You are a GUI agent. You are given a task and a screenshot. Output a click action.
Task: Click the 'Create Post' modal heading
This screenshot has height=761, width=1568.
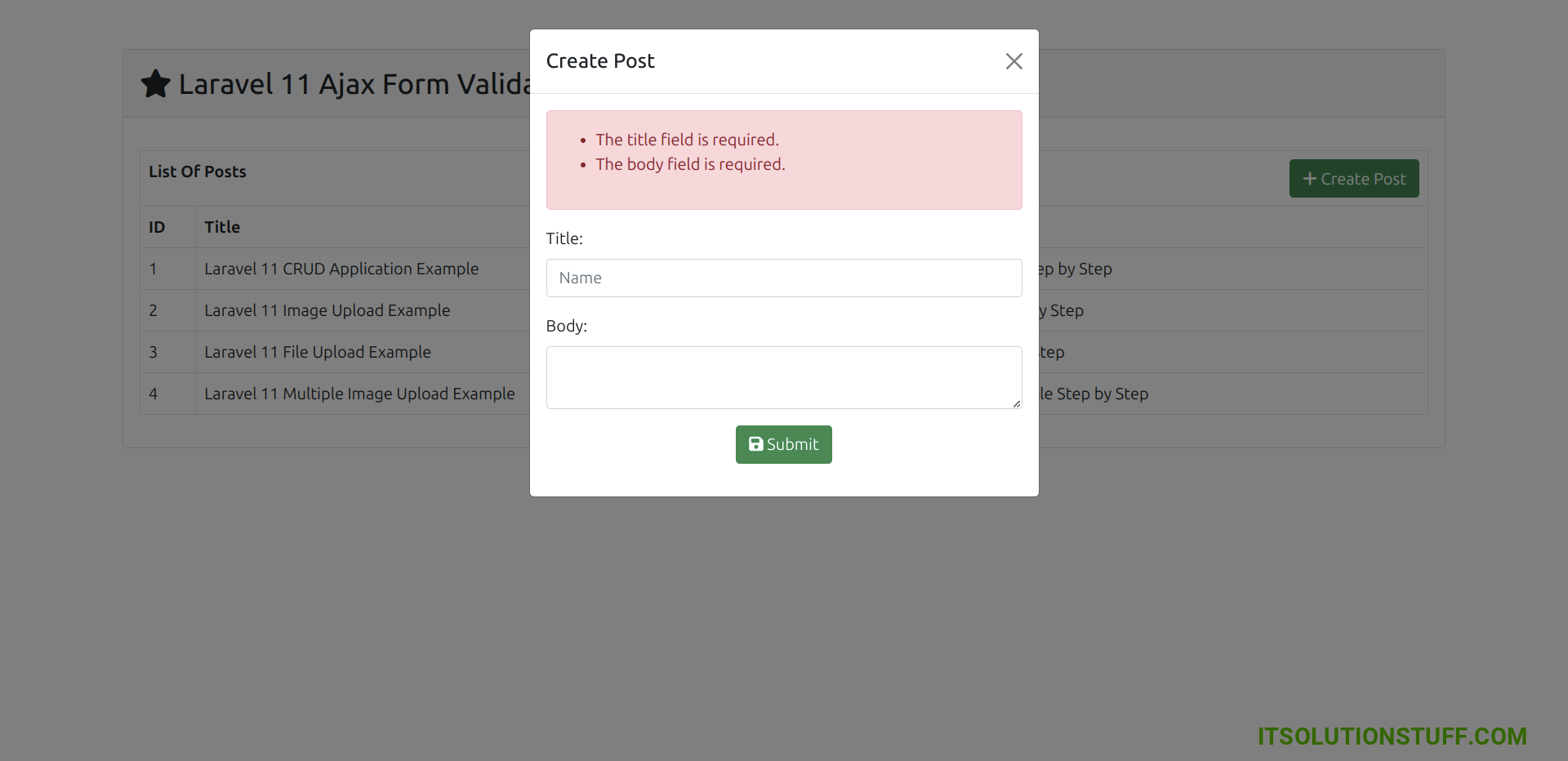[x=600, y=61]
